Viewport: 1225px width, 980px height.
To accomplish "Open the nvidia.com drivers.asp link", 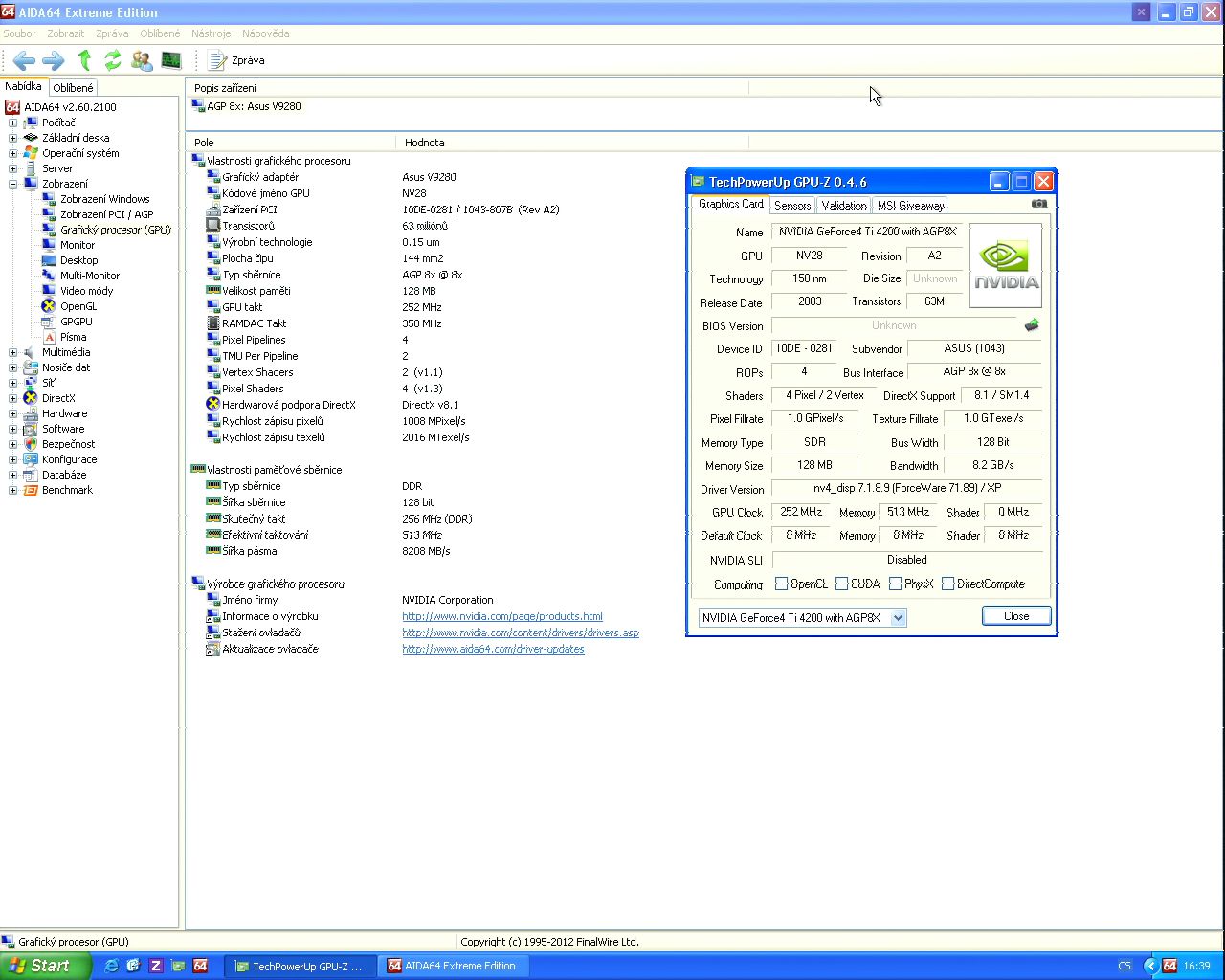I will 521,633.
